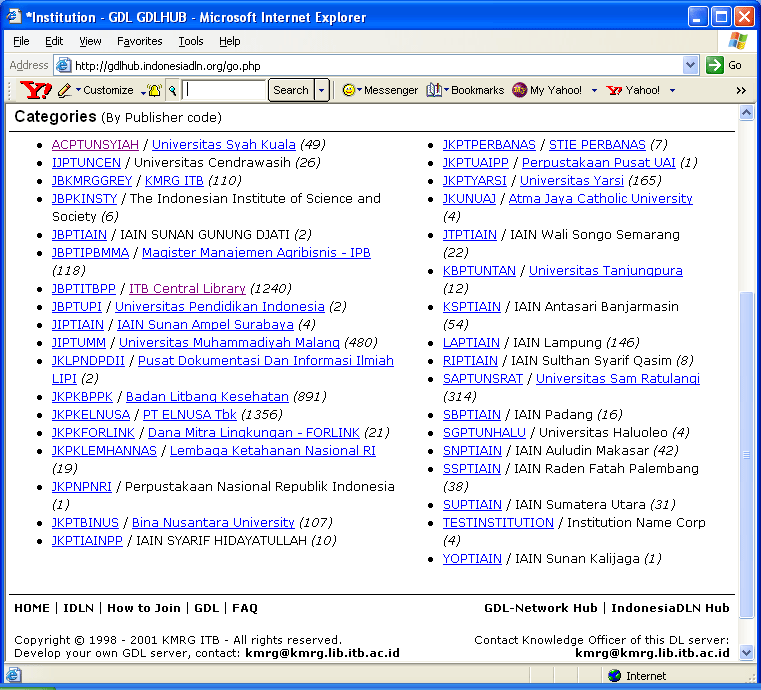Image resolution: width=761 pixels, height=690 pixels.
Task: Open the TESTINSTITUTION link
Action: (498, 523)
